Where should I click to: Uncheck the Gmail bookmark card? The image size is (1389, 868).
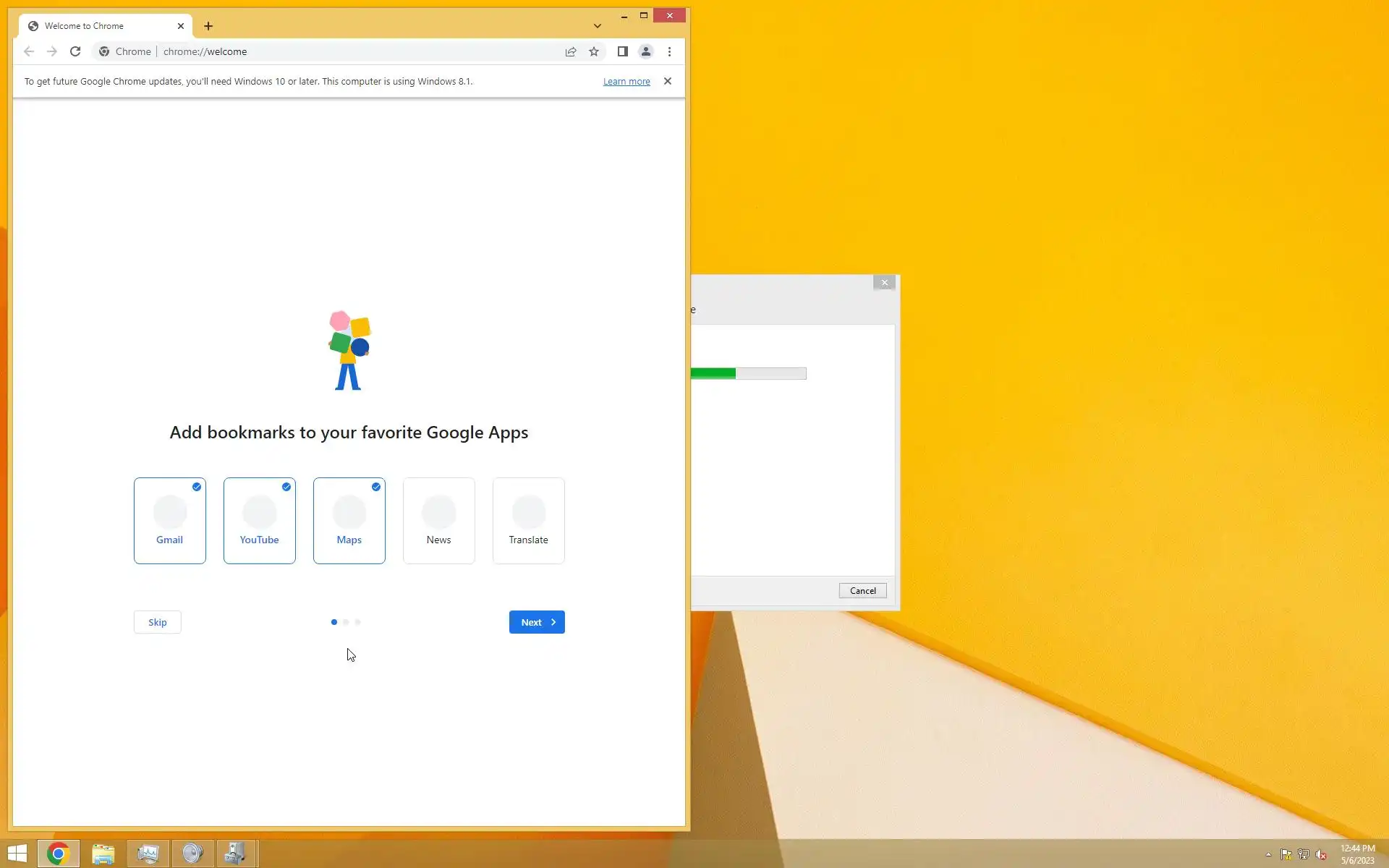click(x=170, y=520)
